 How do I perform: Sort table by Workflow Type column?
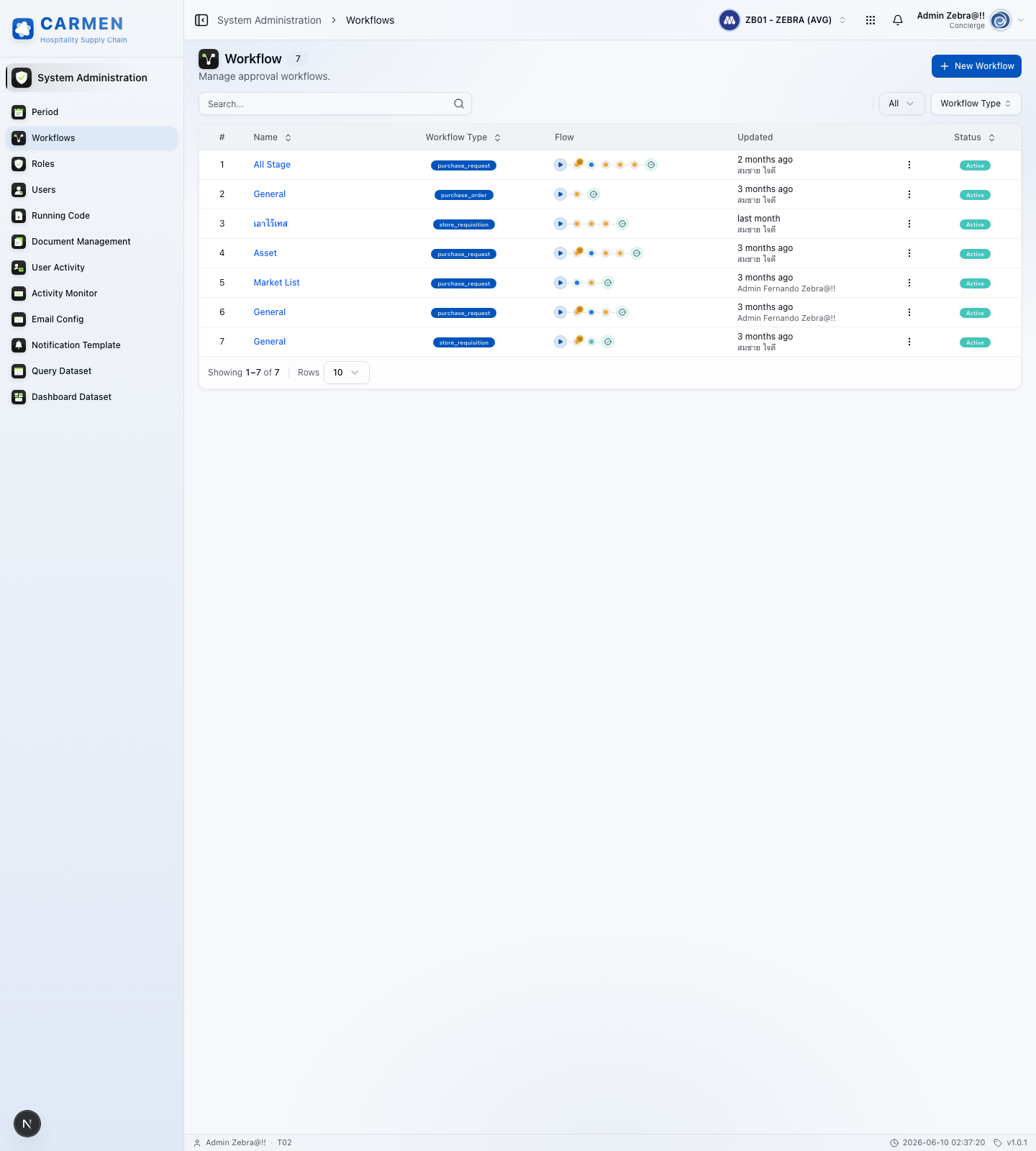[463, 137]
